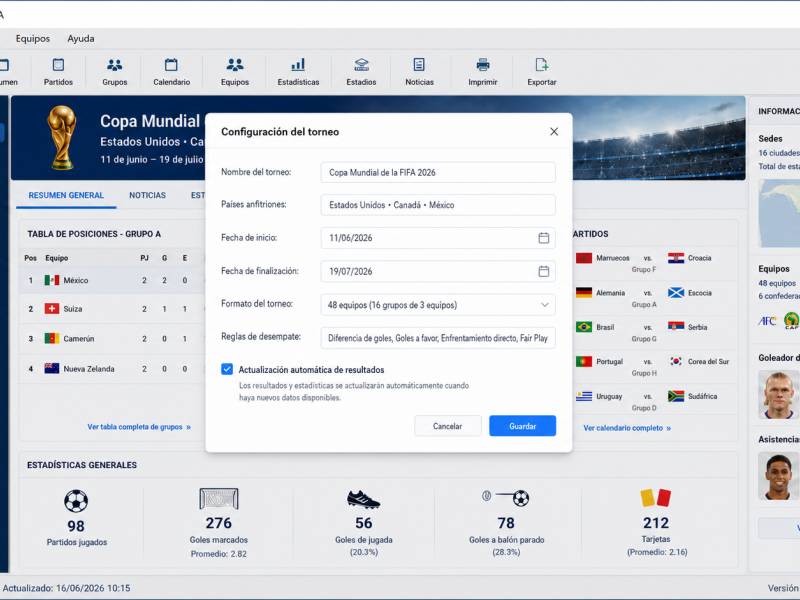800x600 pixels.
Task: Click the Escocia flag in matches list
Action: pyautogui.click(x=676, y=293)
